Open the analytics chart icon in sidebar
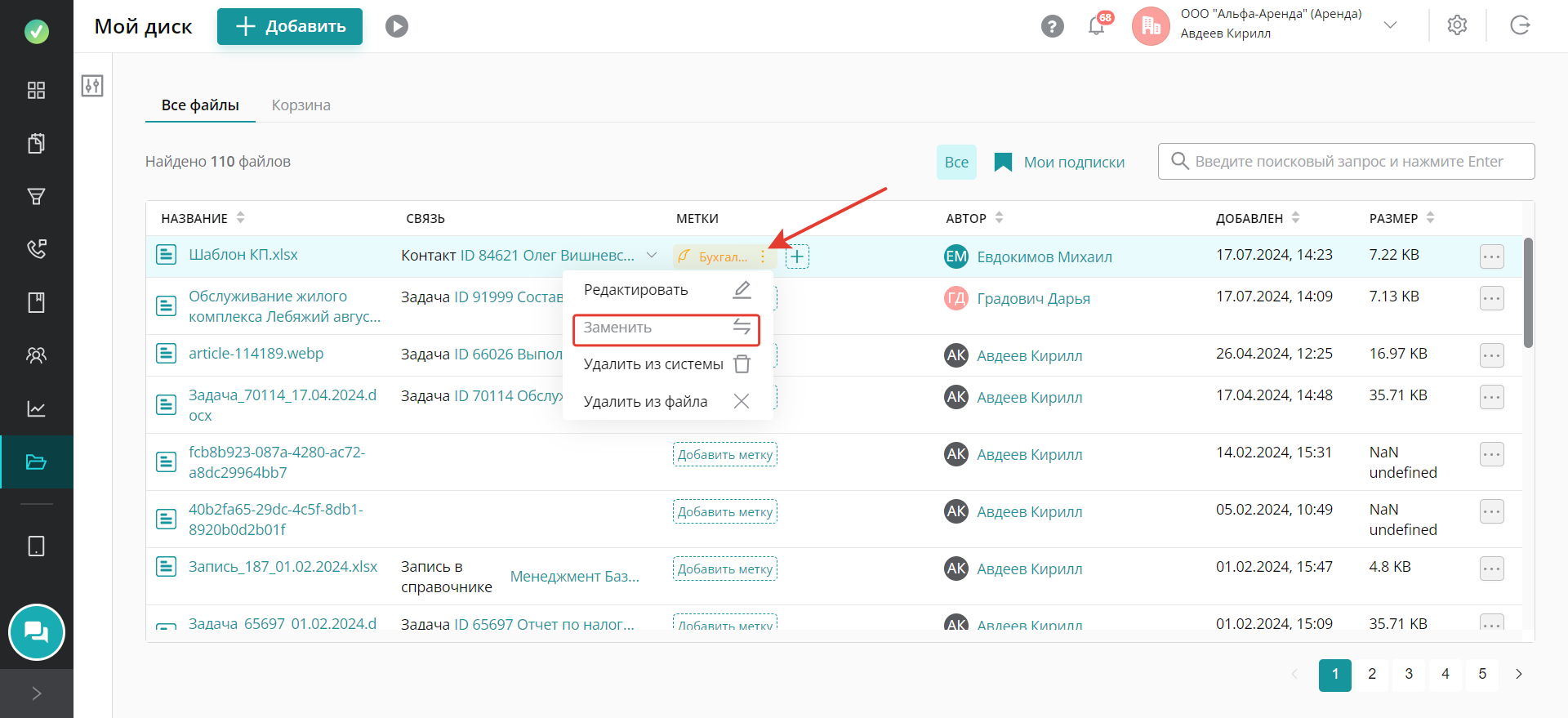 pyautogui.click(x=36, y=408)
